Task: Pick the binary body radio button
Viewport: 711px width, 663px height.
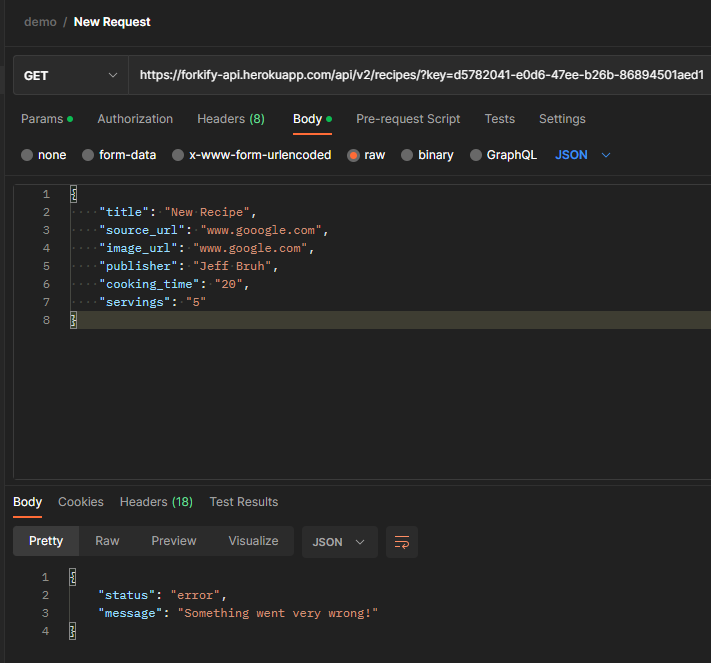Action: pos(407,155)
